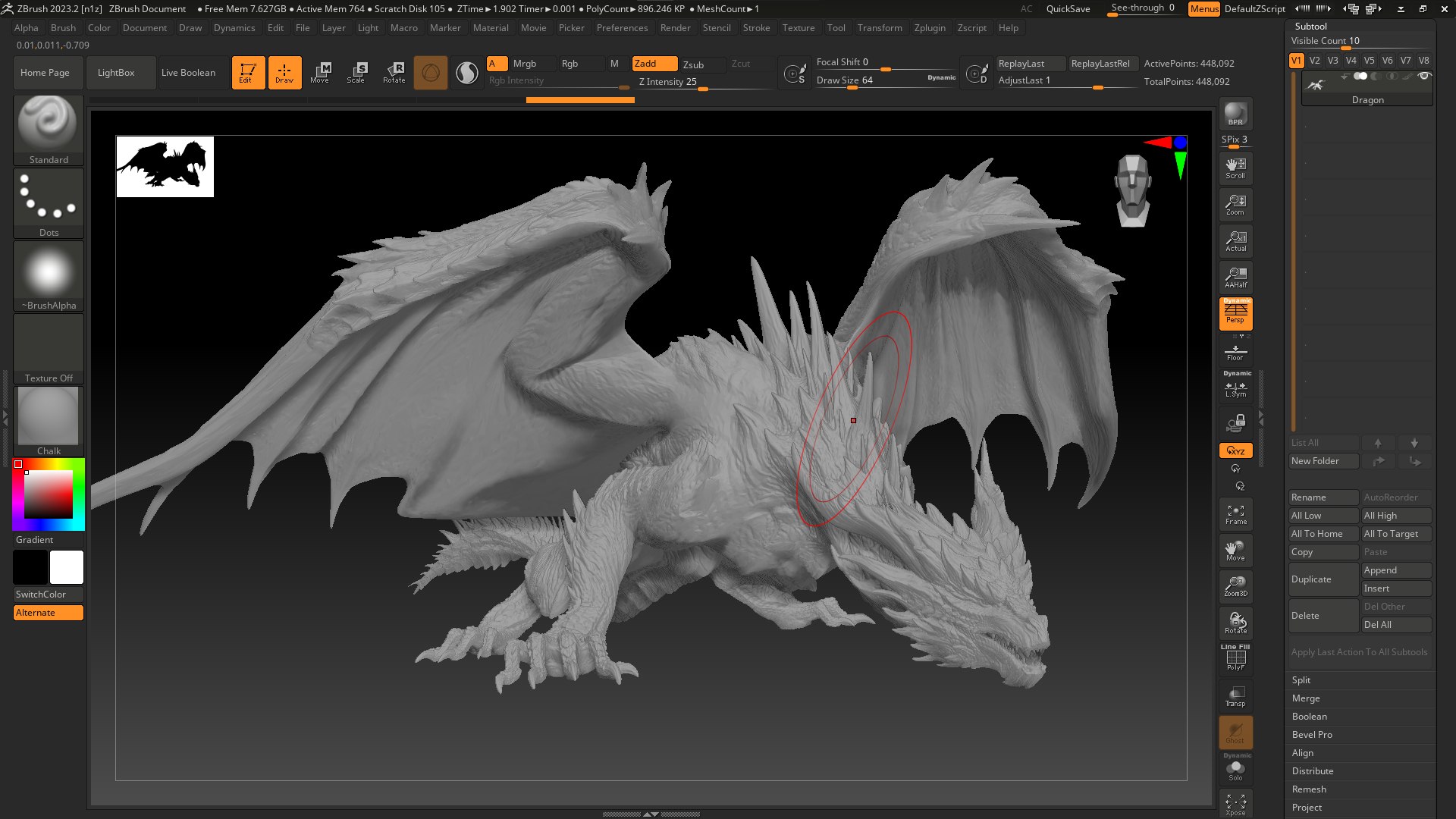Select the Rotate tool in top toolbar
This screenshot has height=819, width=1456.
394,73
